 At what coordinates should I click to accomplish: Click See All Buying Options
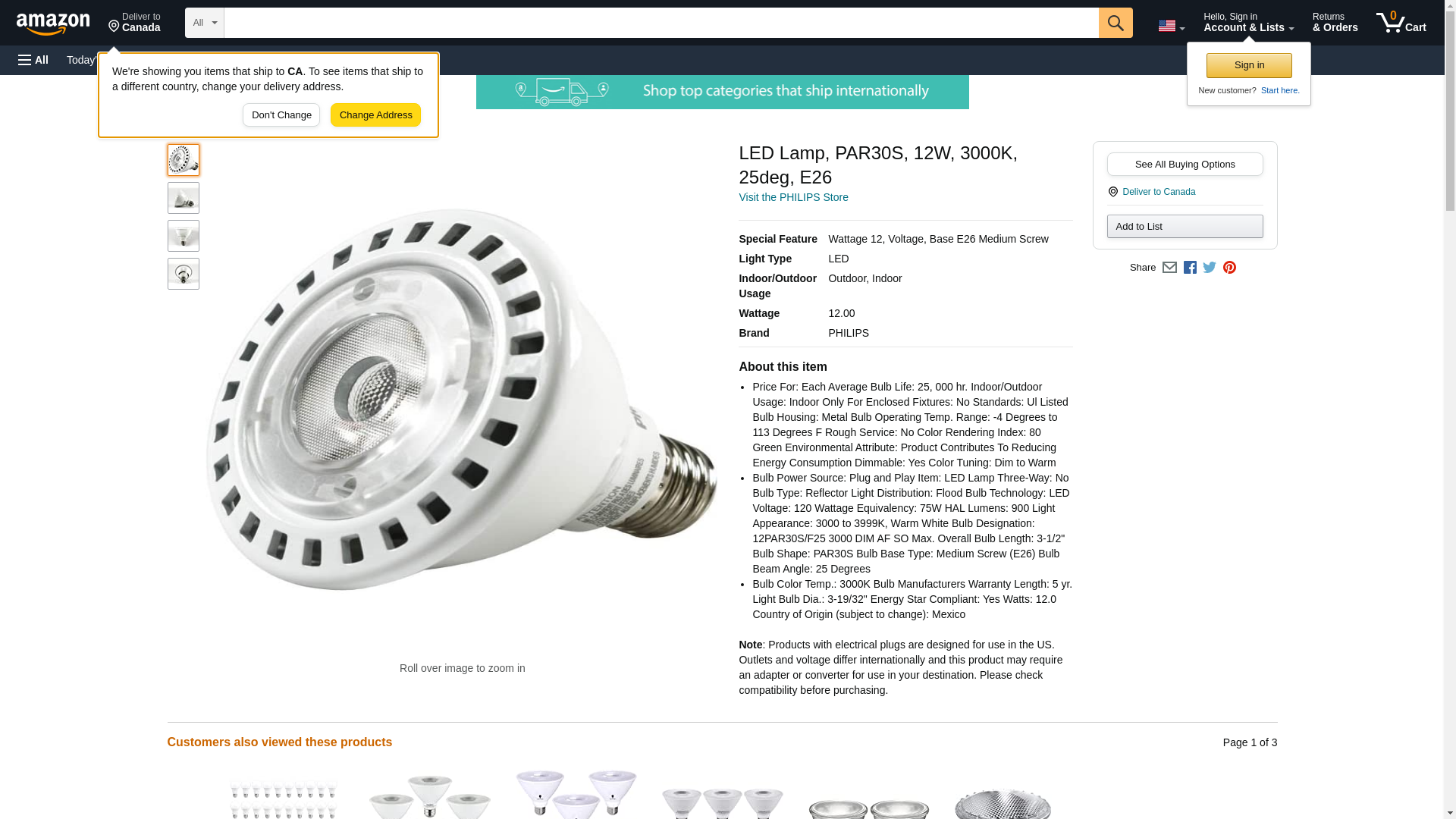point(1185,165)
